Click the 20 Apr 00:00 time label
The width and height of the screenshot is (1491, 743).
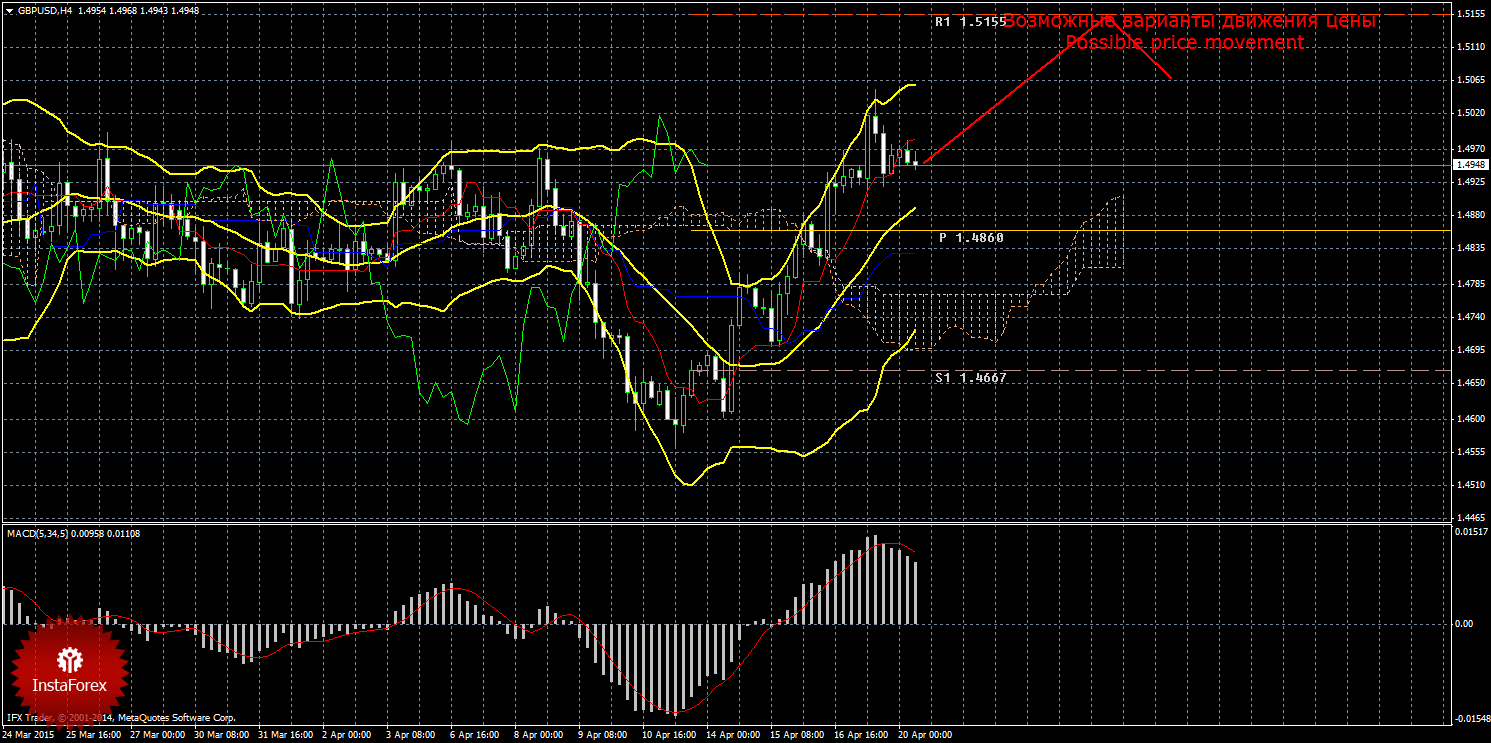924,735
